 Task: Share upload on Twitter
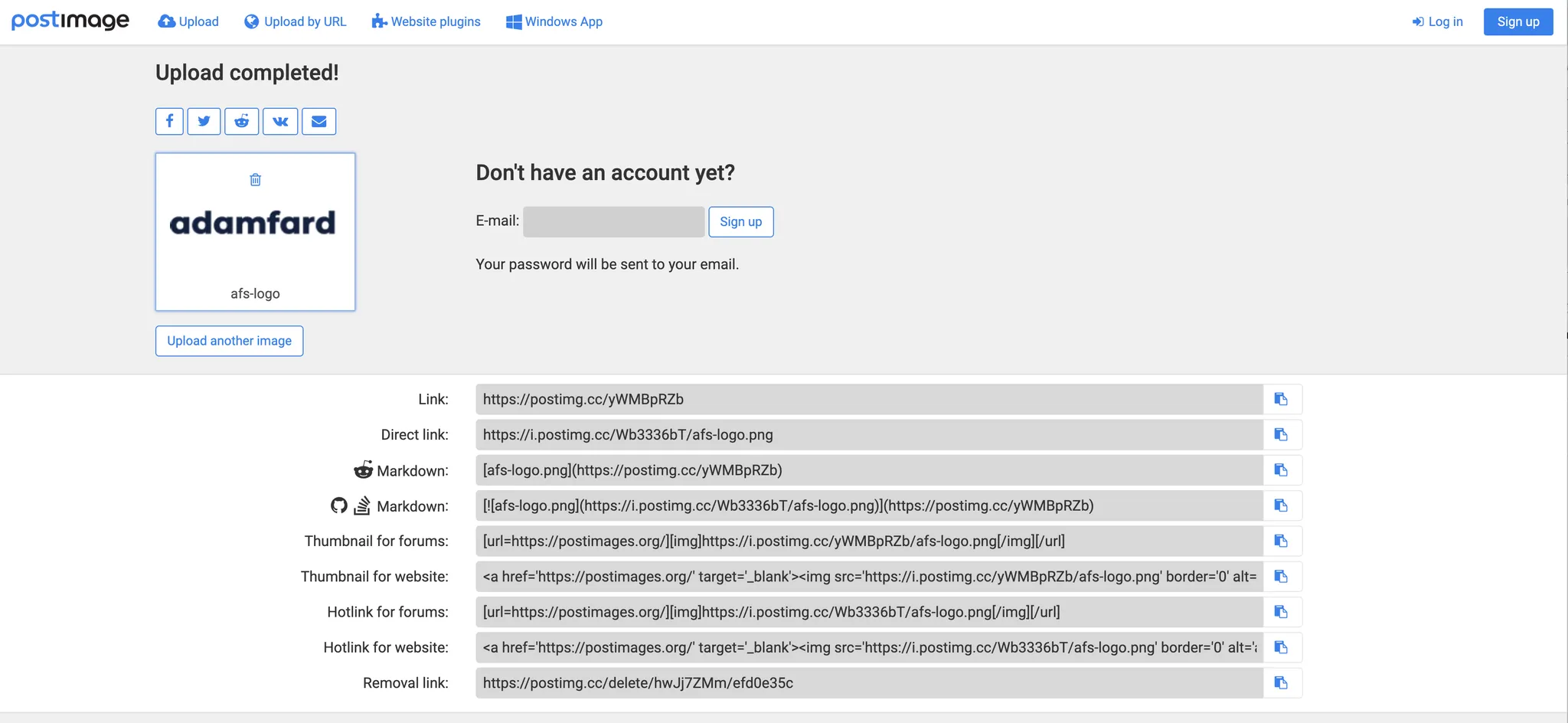(x=204, y=121)
